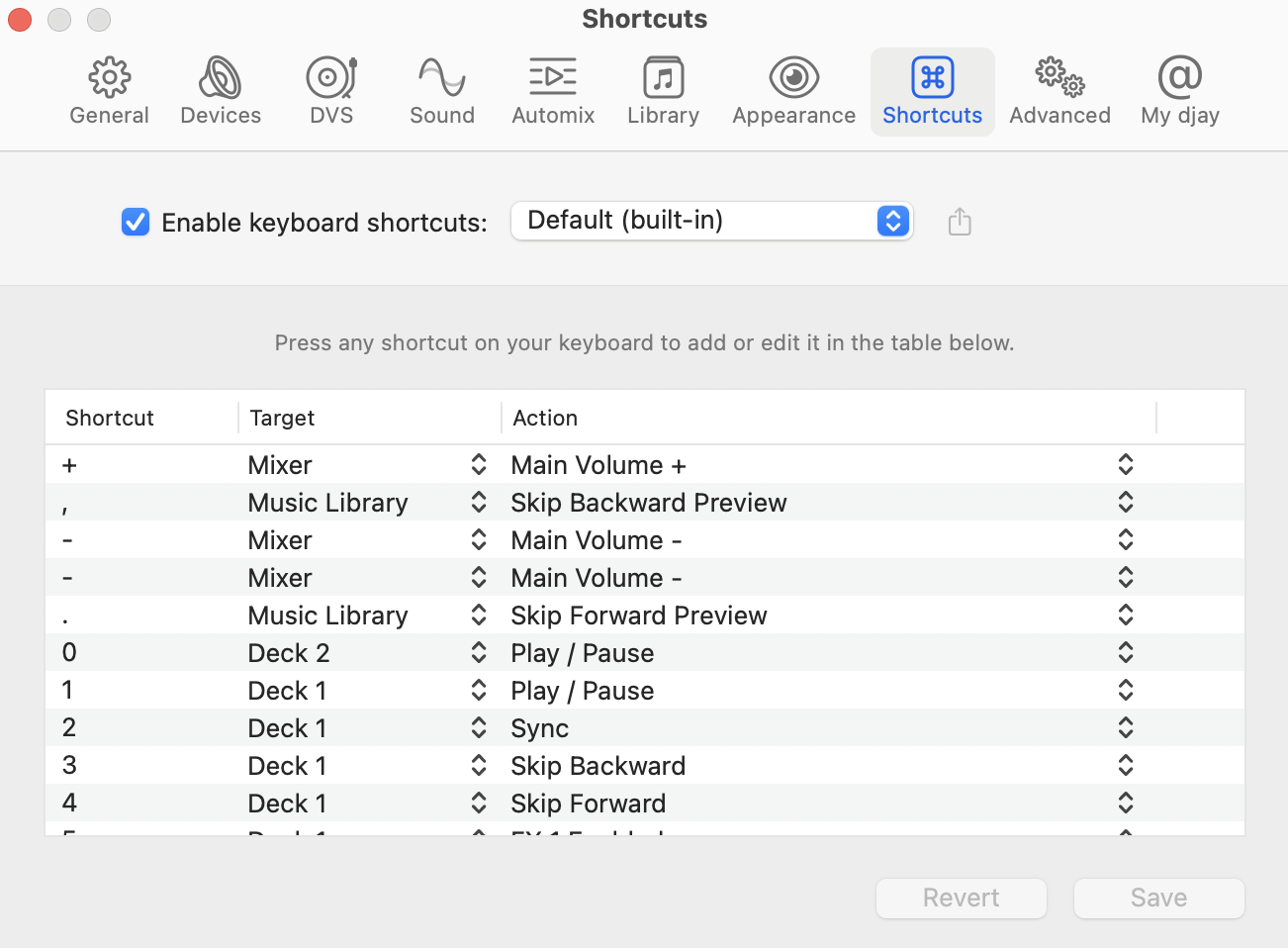Image resolution: width=1288 pixels, height=948 pixels.
Task: Click the Save button
Action: point(1157,898)
